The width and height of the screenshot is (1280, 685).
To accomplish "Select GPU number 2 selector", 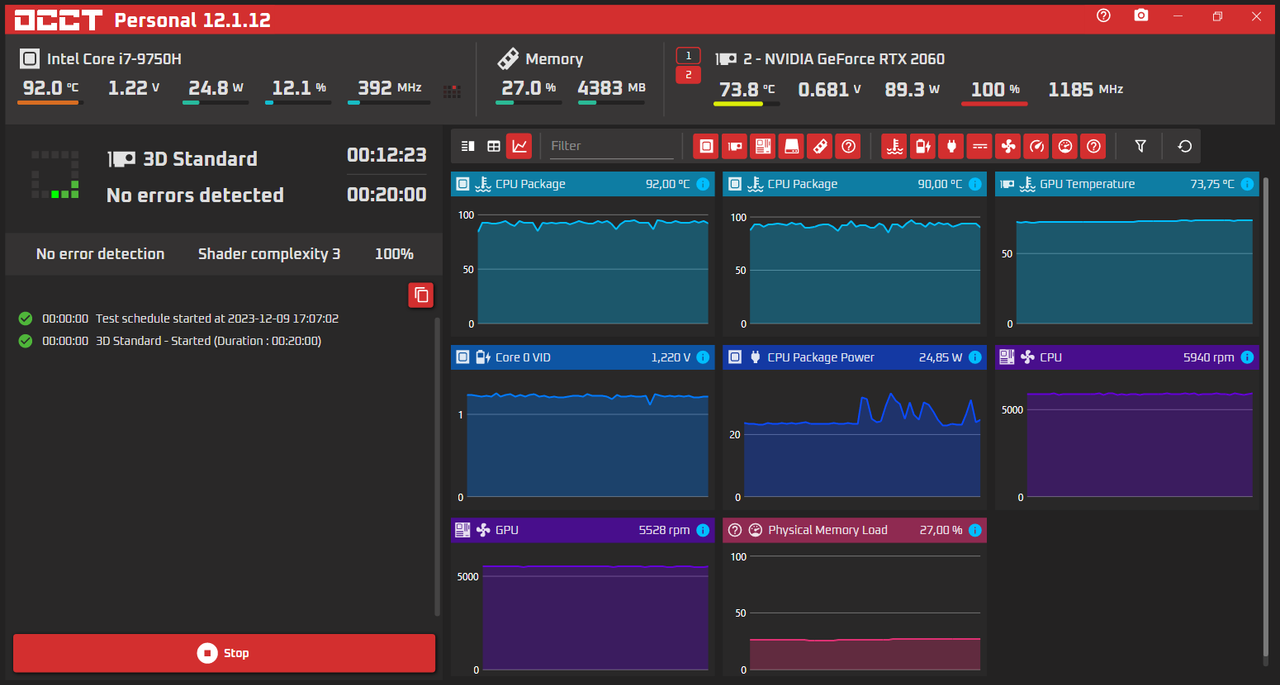I will pos(688,75).
